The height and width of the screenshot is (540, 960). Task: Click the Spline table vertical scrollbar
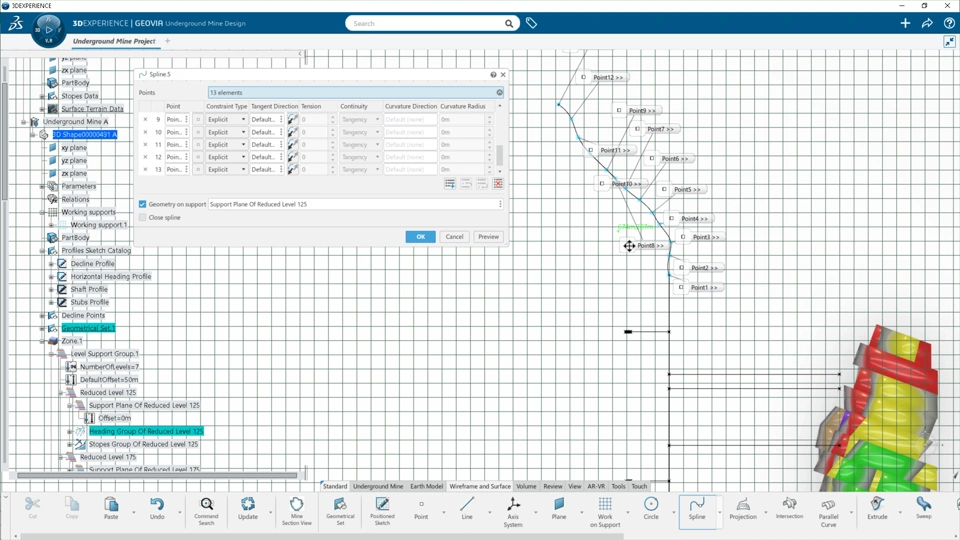point(500,155)
